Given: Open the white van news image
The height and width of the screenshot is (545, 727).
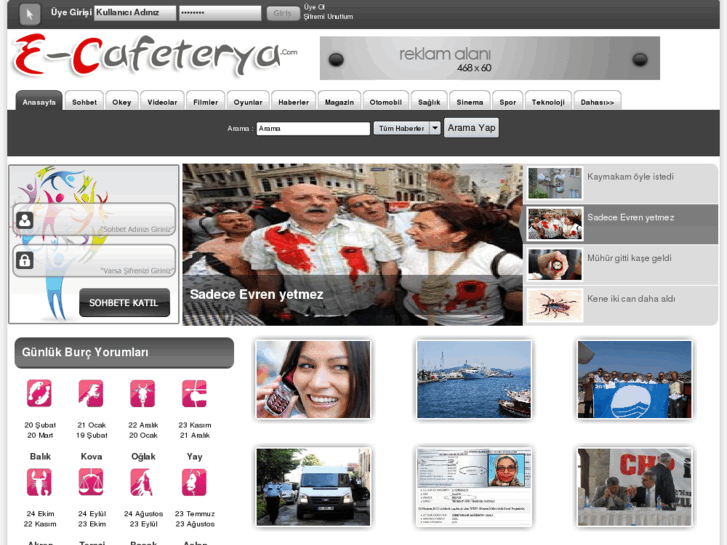Looking at the screenshot, I should 313,487.
